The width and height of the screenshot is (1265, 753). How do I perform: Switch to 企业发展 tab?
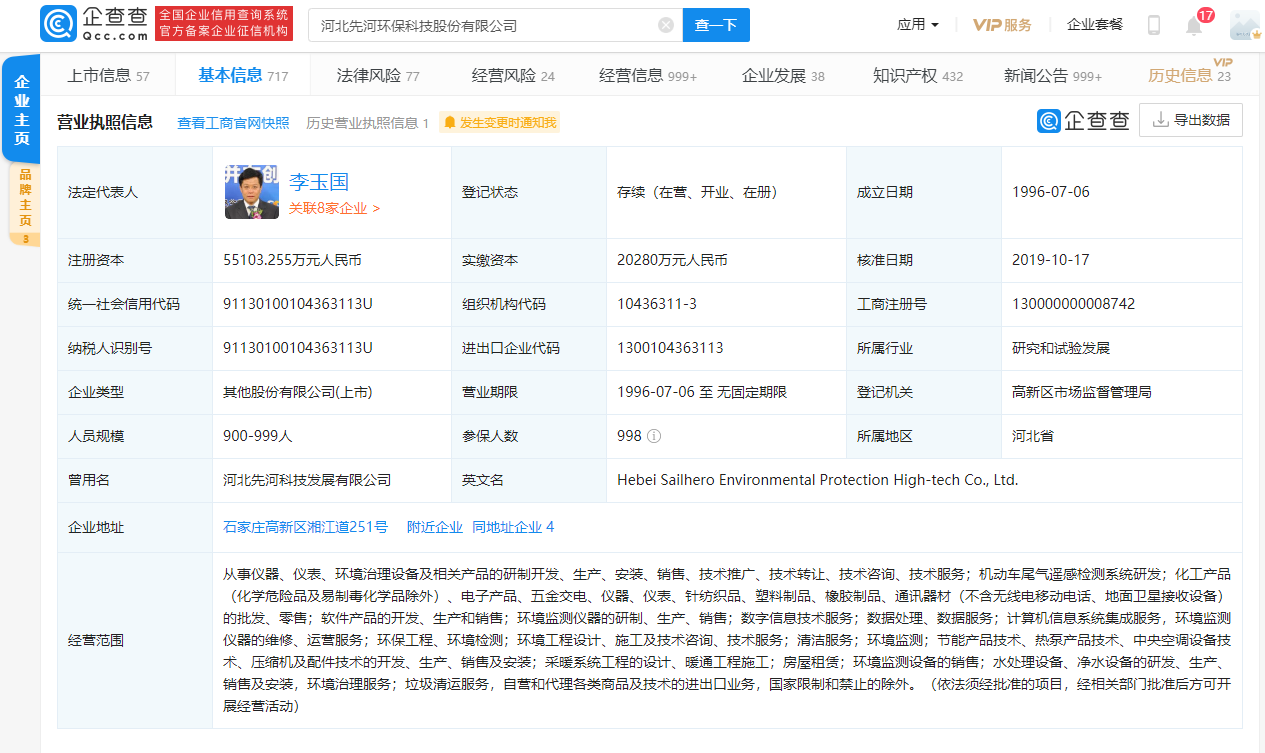point(783,75)
